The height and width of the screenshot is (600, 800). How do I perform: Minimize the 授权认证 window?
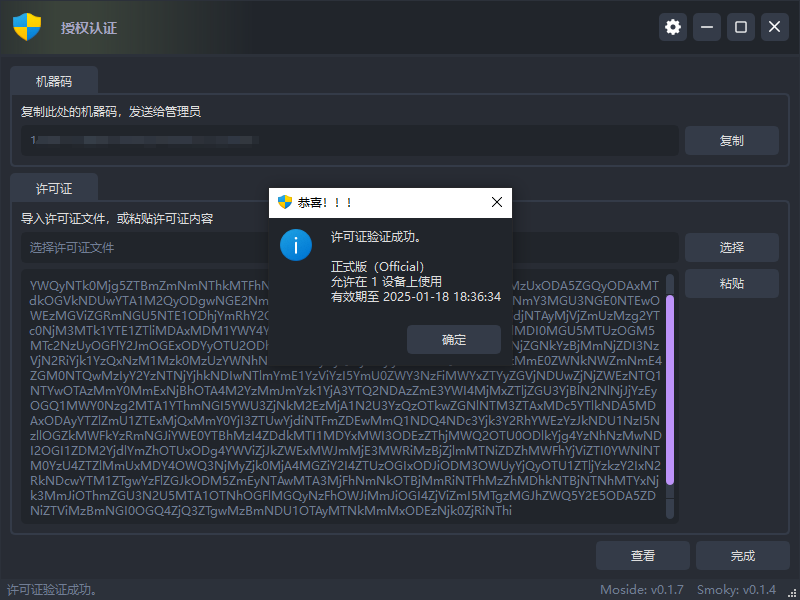coord(707,27)
